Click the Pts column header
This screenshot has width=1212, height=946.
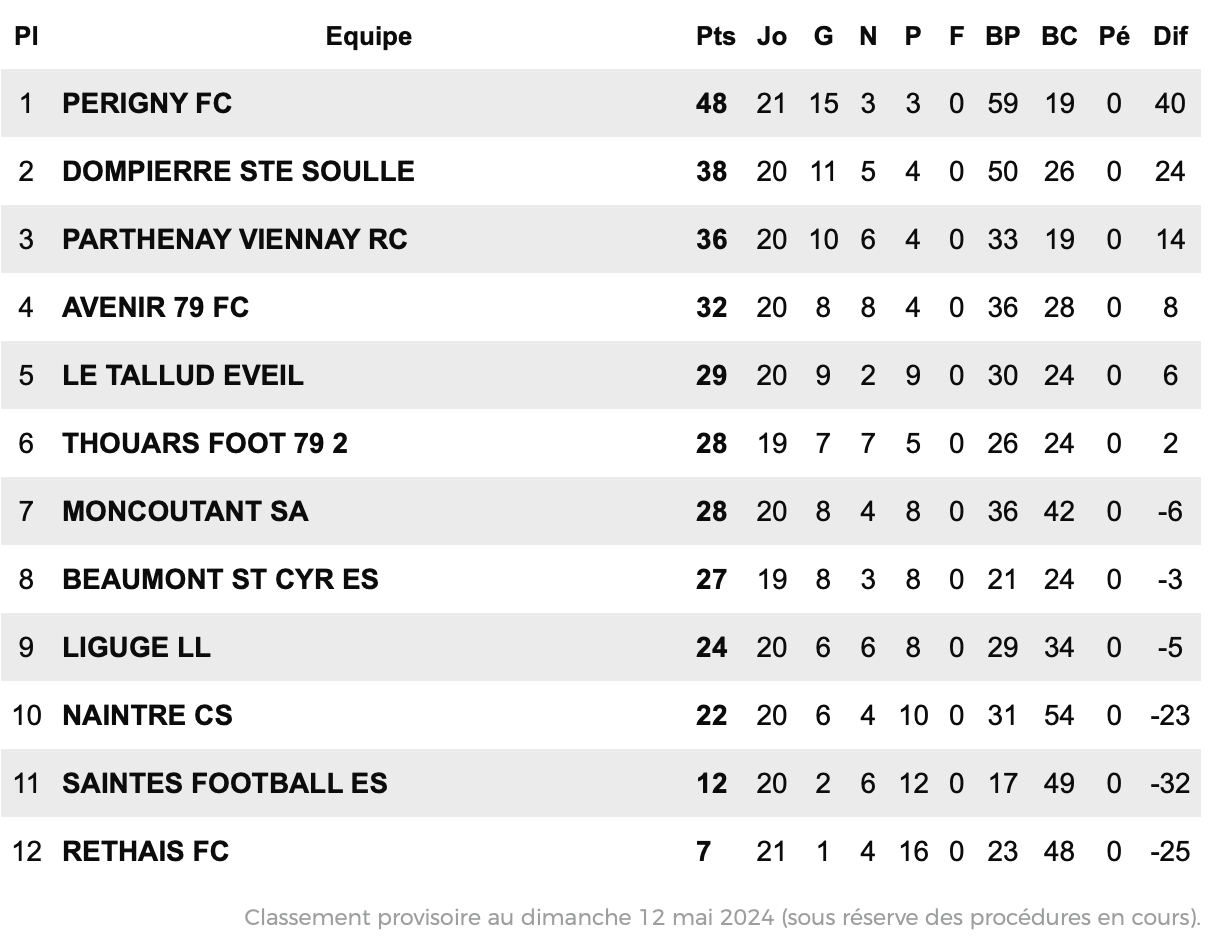pos(716,36)
